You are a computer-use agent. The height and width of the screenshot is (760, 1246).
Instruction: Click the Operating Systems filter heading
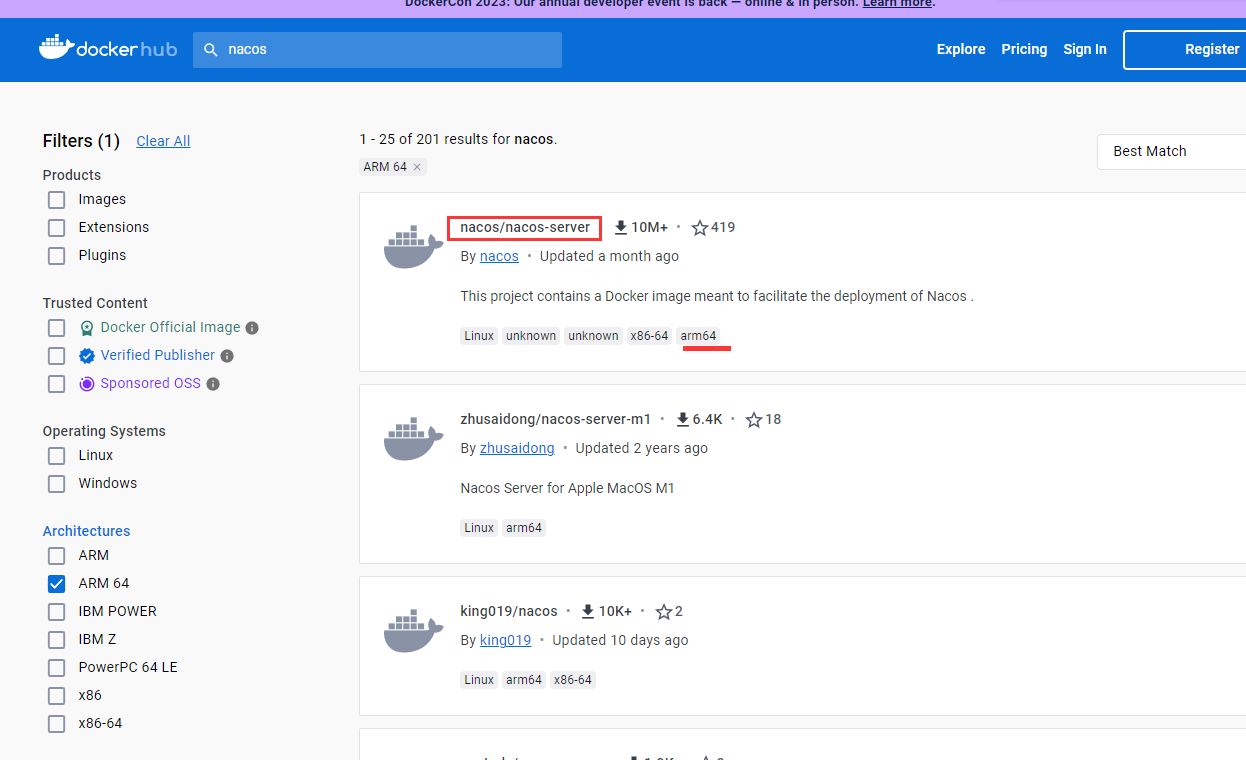(x=104, y=431)
